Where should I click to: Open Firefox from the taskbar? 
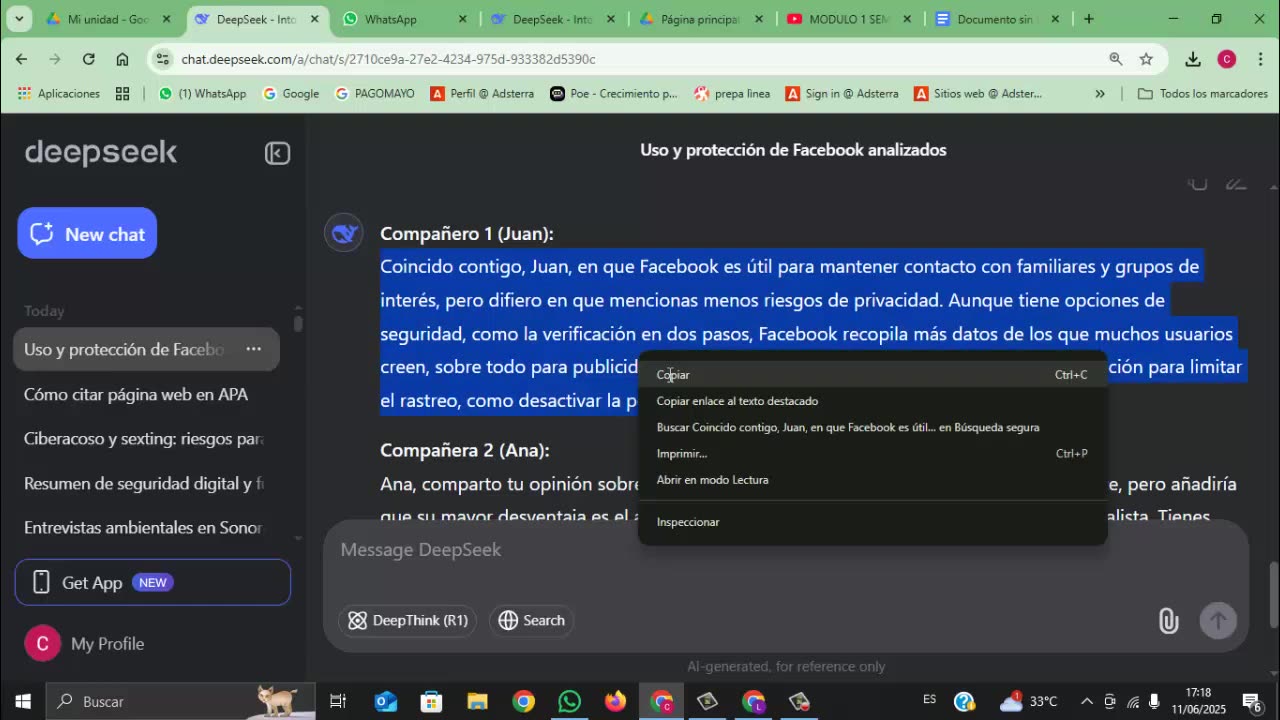coord(615,701)
